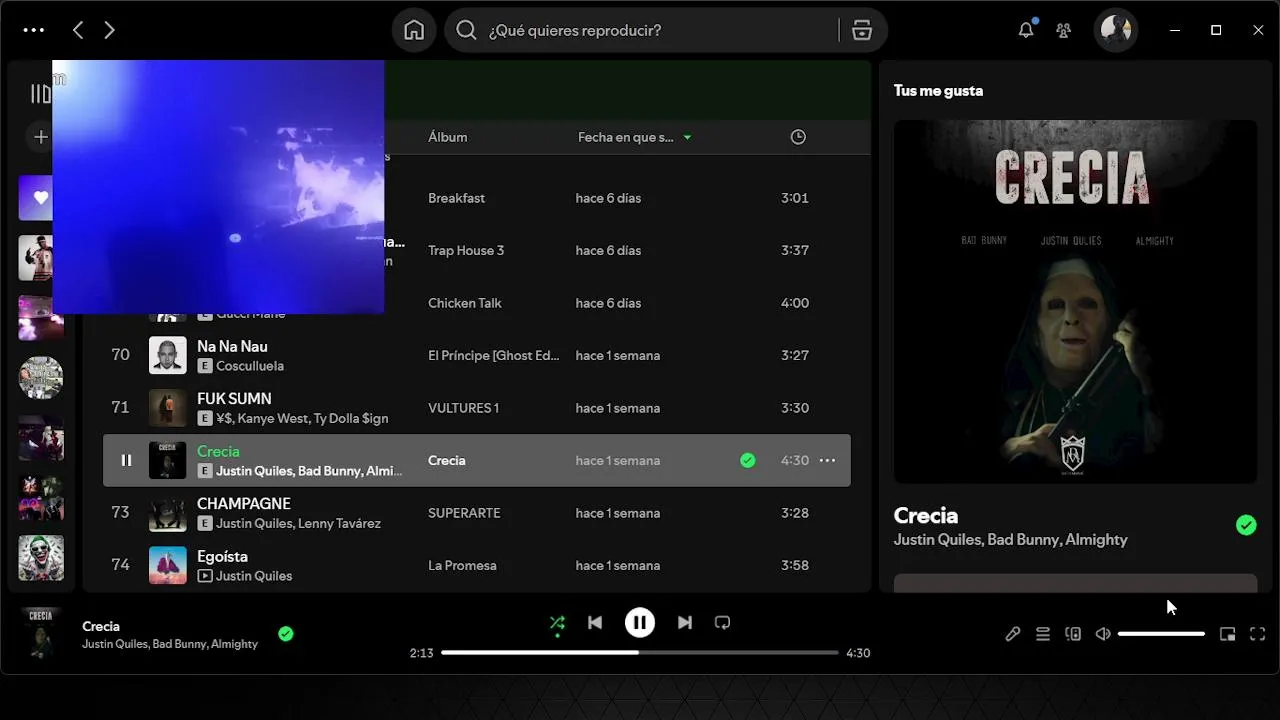Toggle repeat mode
The width and height of the screenshot is (1280, 720).
(x=722, y=623)
